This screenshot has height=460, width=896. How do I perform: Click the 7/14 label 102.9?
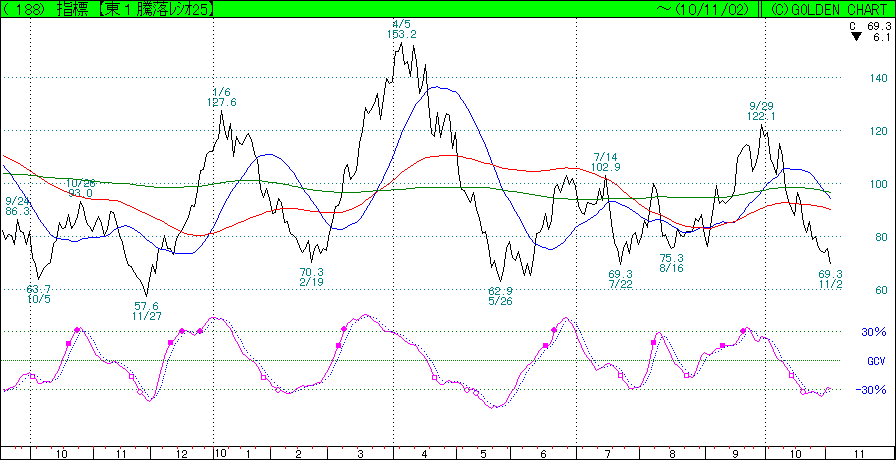click(606, 167)
